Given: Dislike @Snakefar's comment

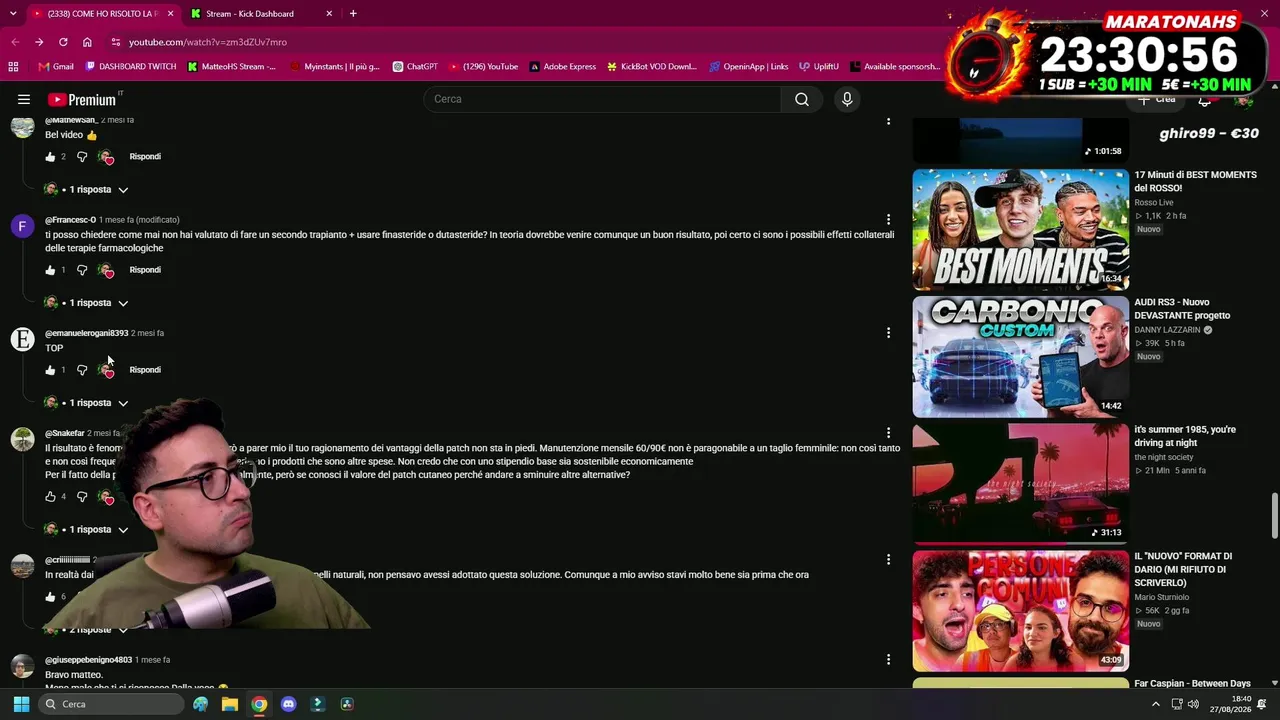Looking at the screenshot, I should (x=82, y=497).
